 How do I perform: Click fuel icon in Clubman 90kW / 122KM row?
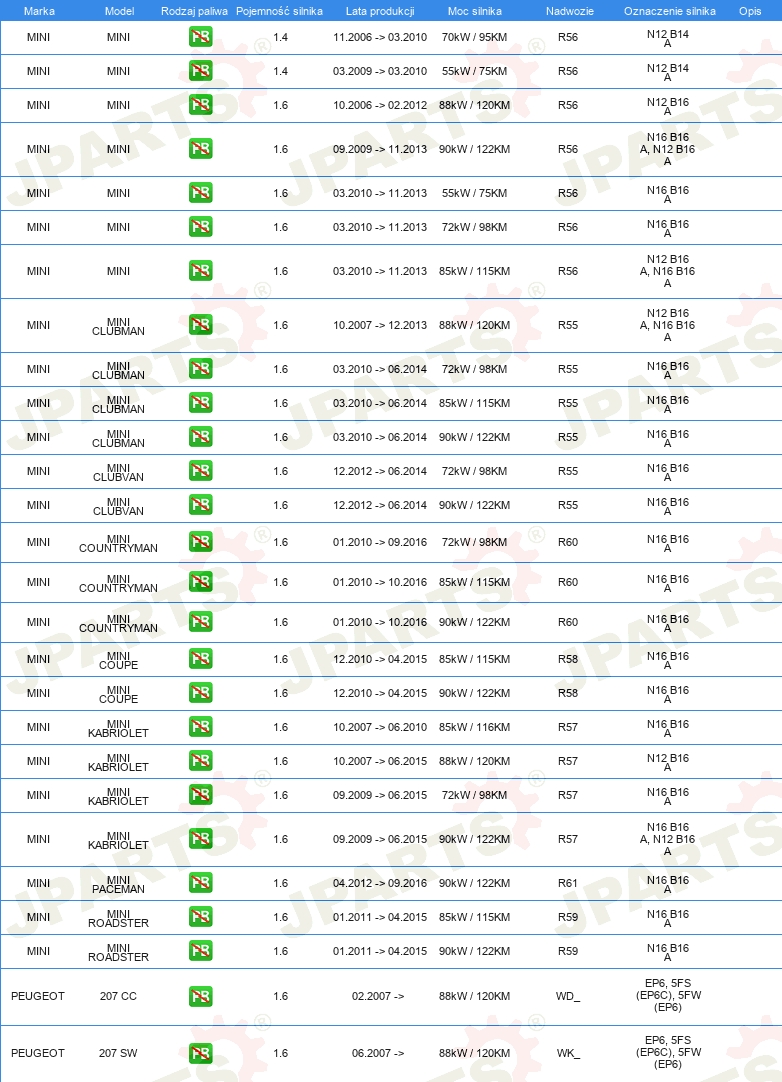point(200,437)
